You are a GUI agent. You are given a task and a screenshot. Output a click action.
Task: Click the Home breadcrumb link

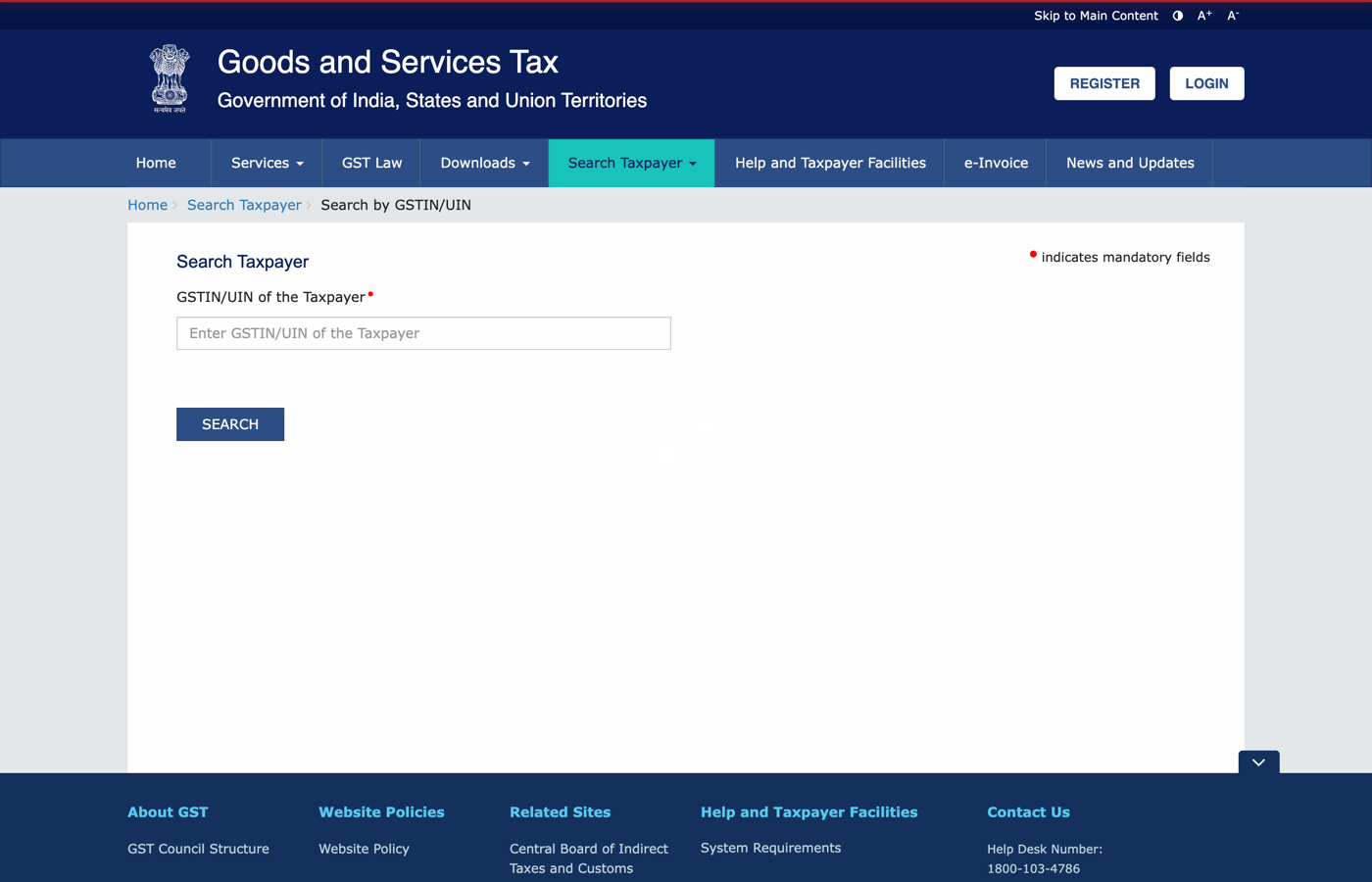(x=147, y=205)
